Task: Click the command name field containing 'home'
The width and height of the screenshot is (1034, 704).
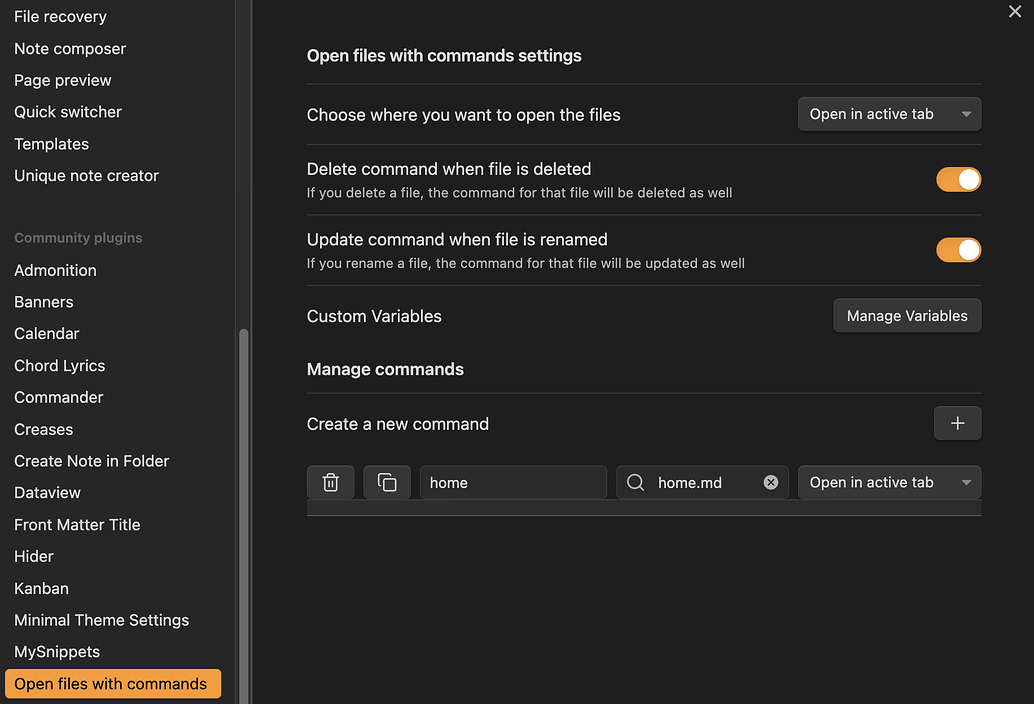Action: [x=513, y=482]
